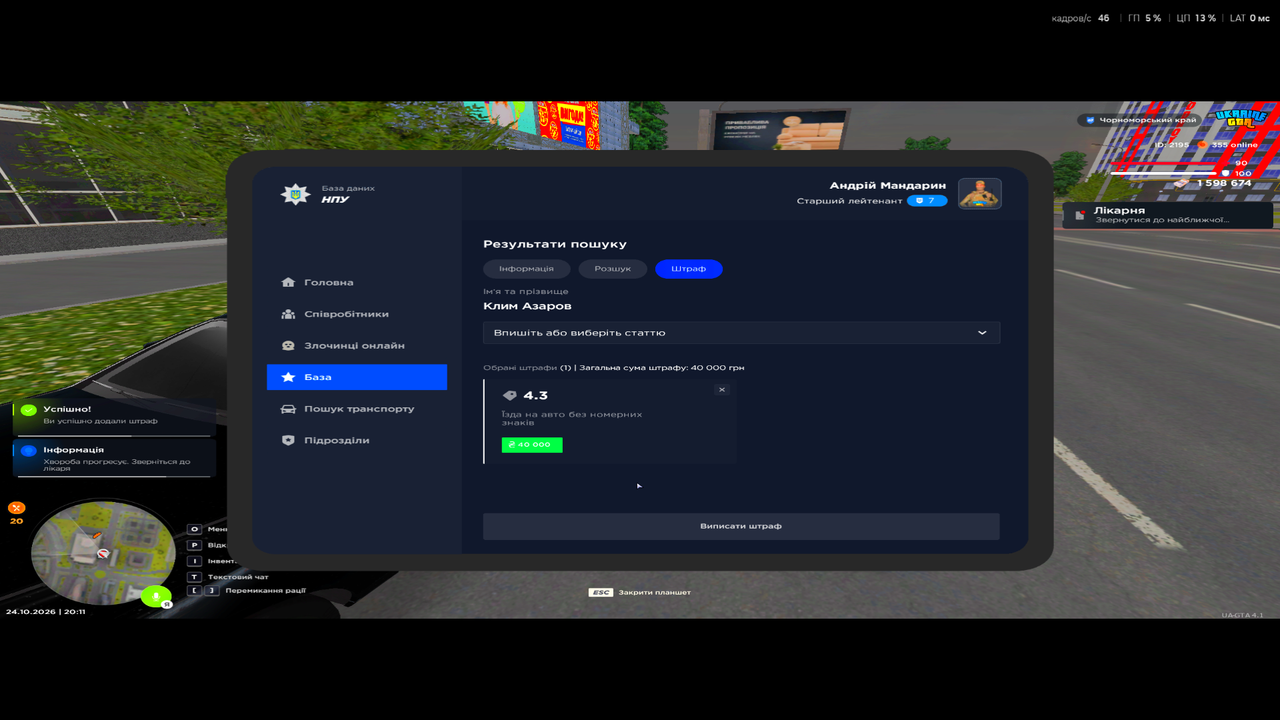Viewport: 1280px width, 720px height.
Task: Select the База sidebar item
Action: [356, 377]
